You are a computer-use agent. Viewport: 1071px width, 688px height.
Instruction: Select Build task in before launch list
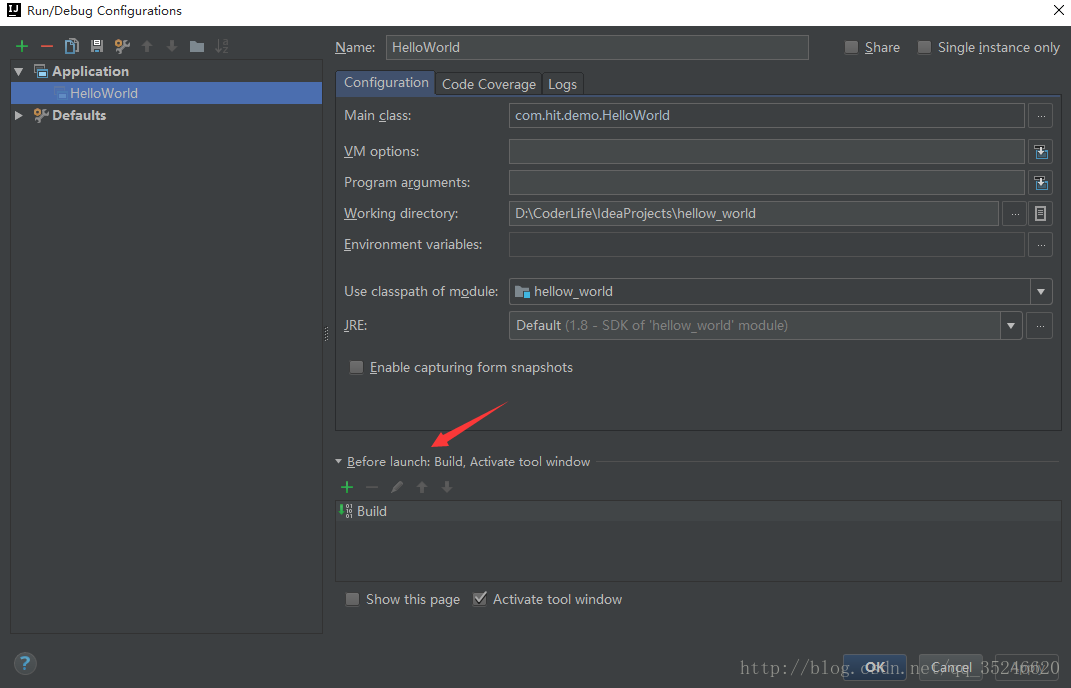point(698,511)
